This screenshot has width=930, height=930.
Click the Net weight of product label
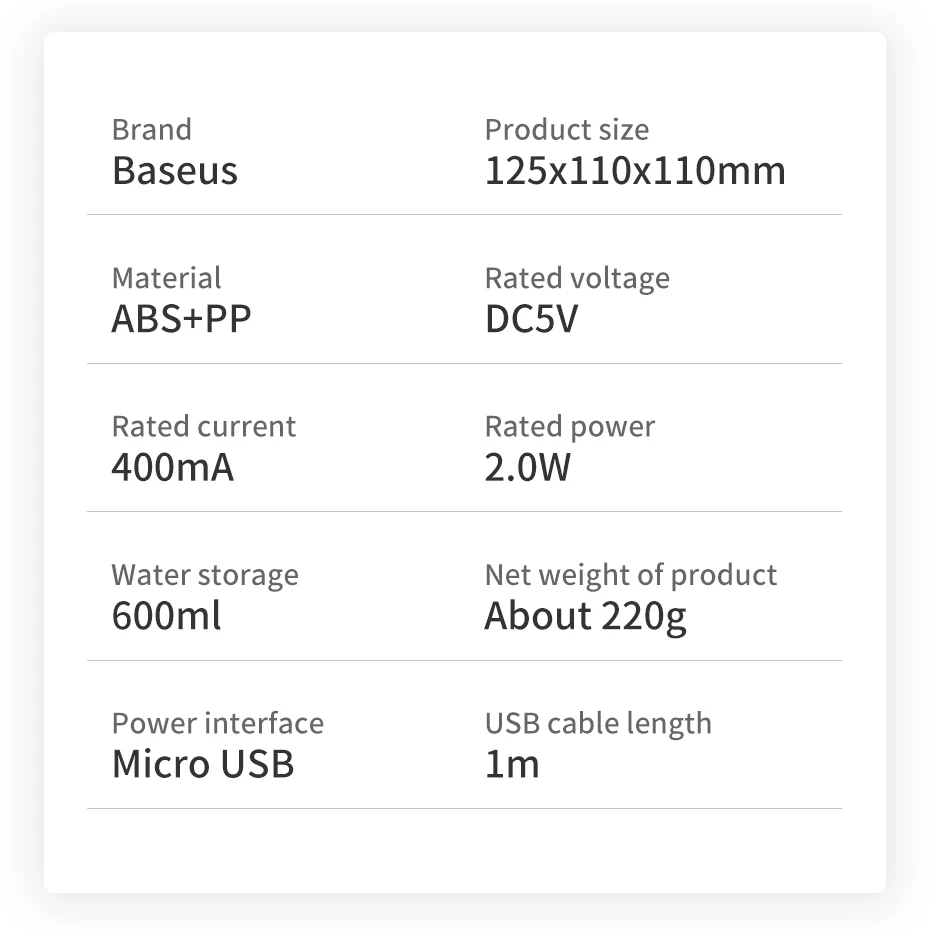pos(630,575)
